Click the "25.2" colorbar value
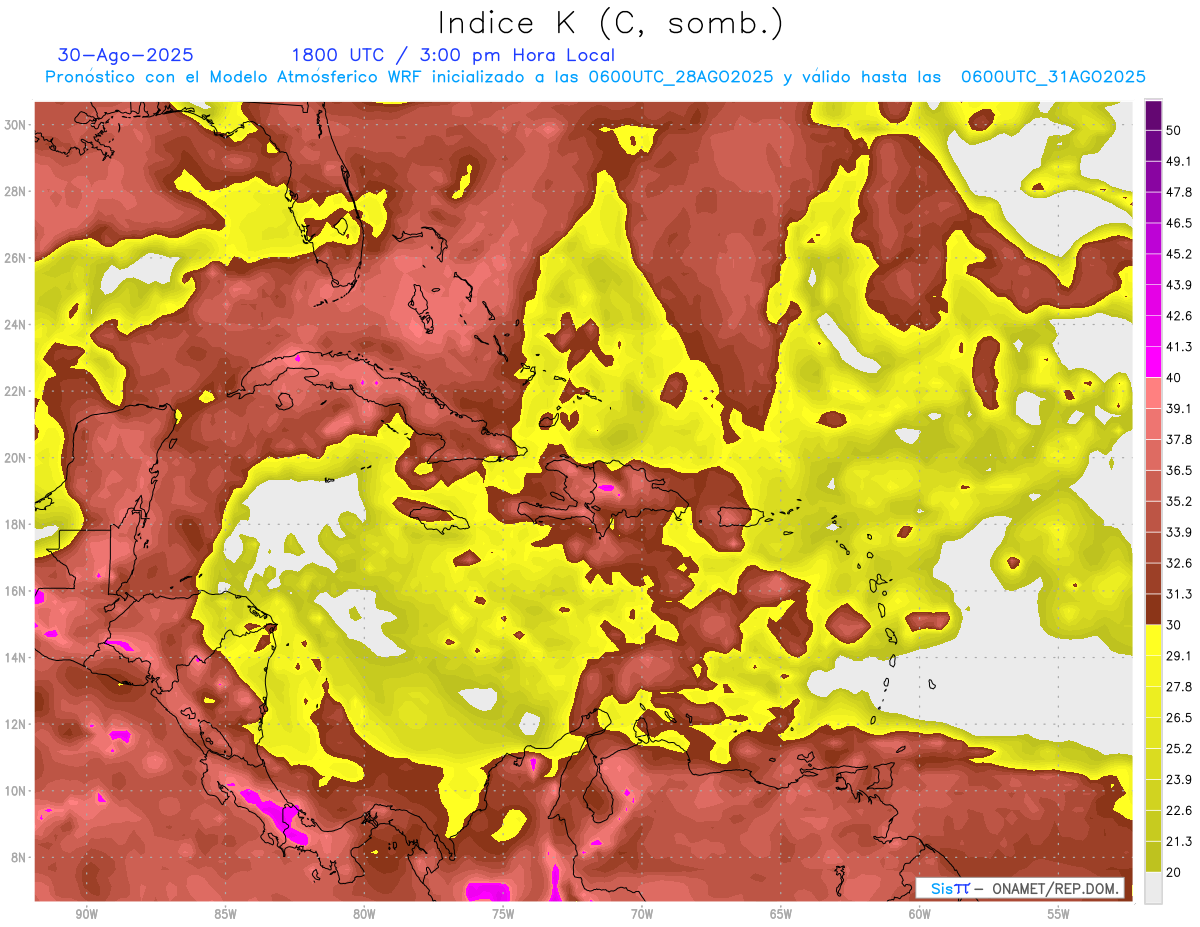Viewport: 1200px width, 927px height. pos(1178,749)
